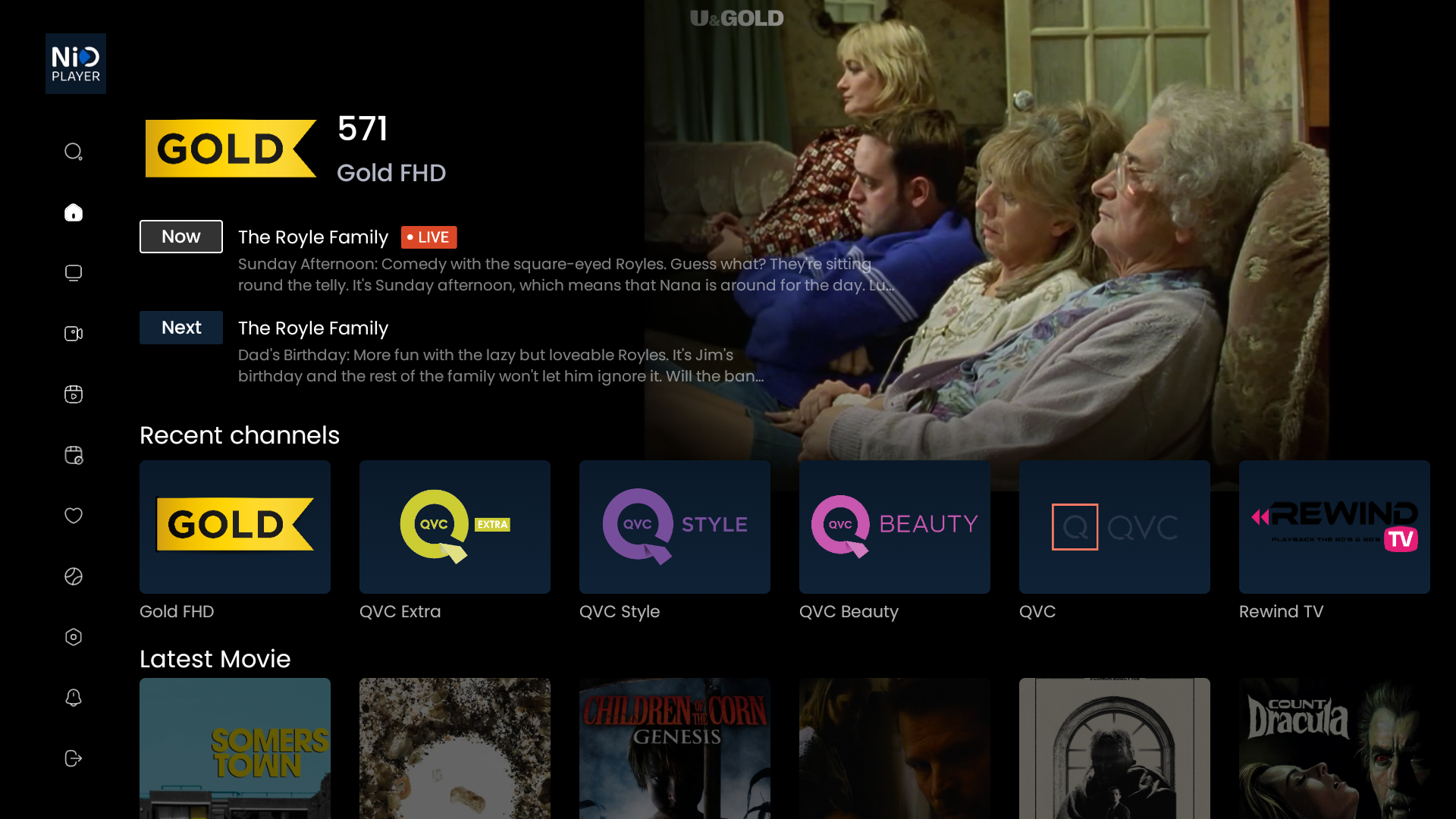Open Live TV sidebar icon
The height and width of the screenshot is (819, 1456).
[x=74, y=273]
